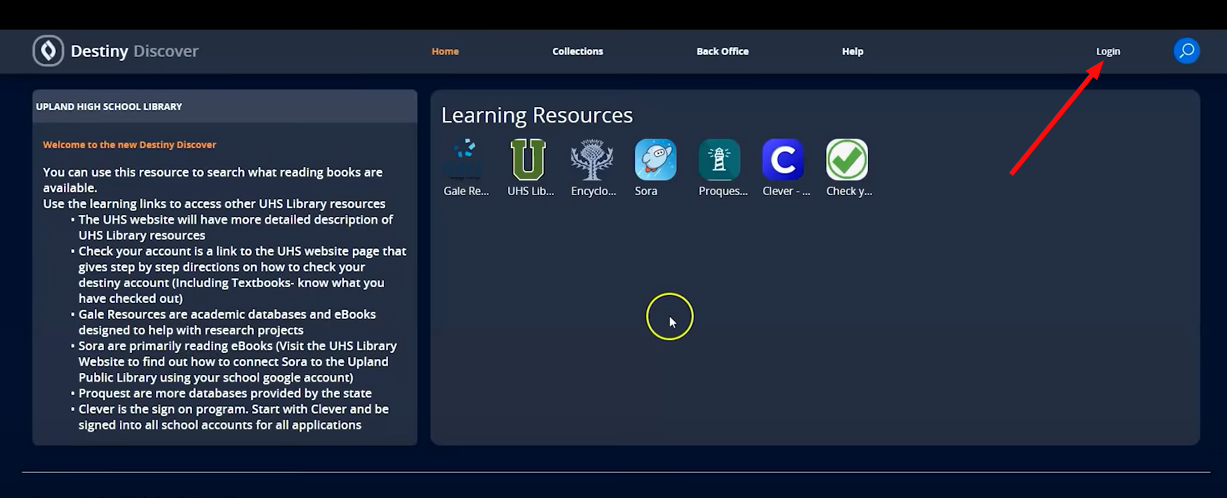This screenshot has height=498, width=1227.
Task: Click the Destiny Discover logo icon
Action: pos(48,51)
